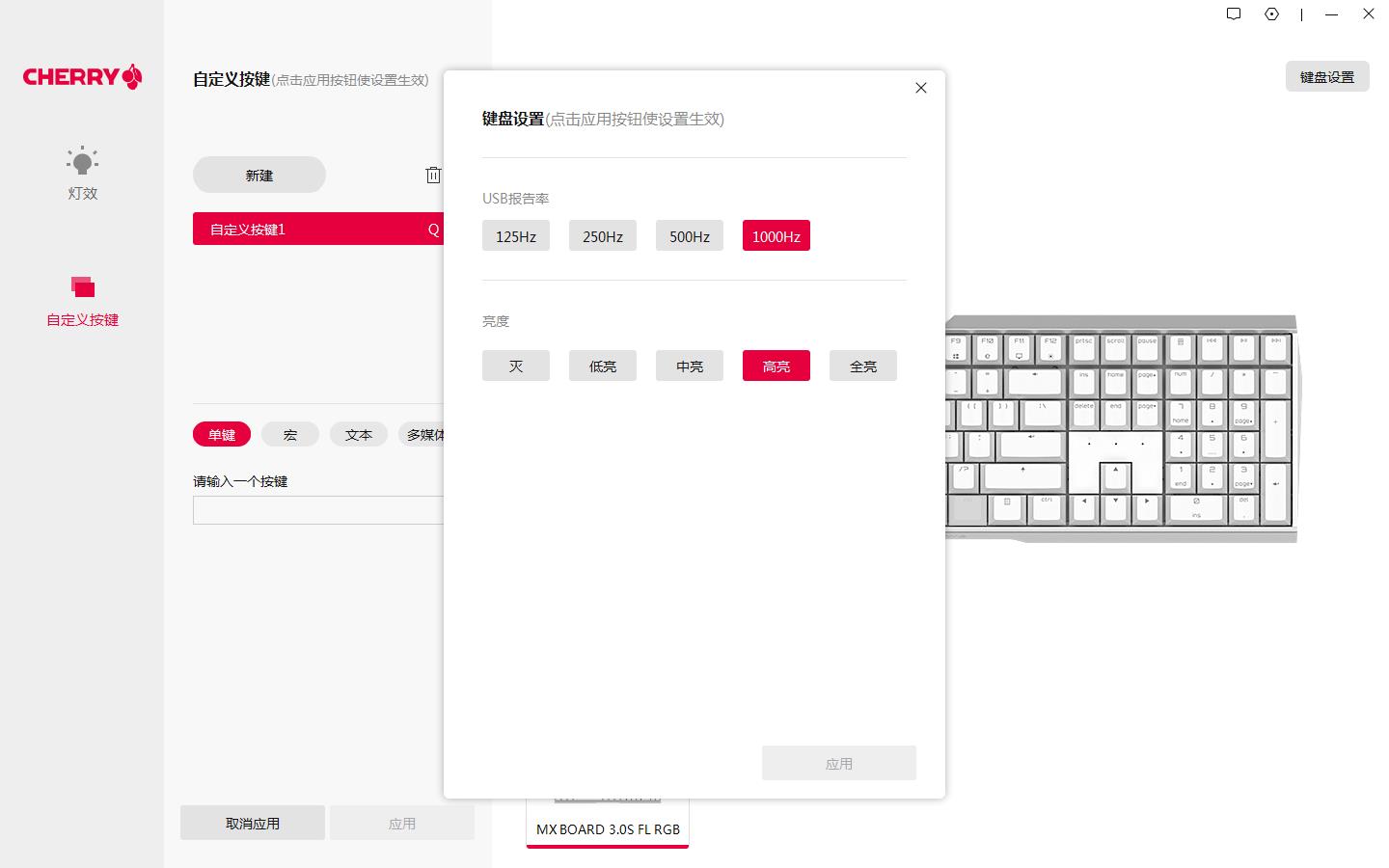The image size is (1389, 868).
Task: Select the 125Hz polling rate option
Action: click(x=515, y=235)
